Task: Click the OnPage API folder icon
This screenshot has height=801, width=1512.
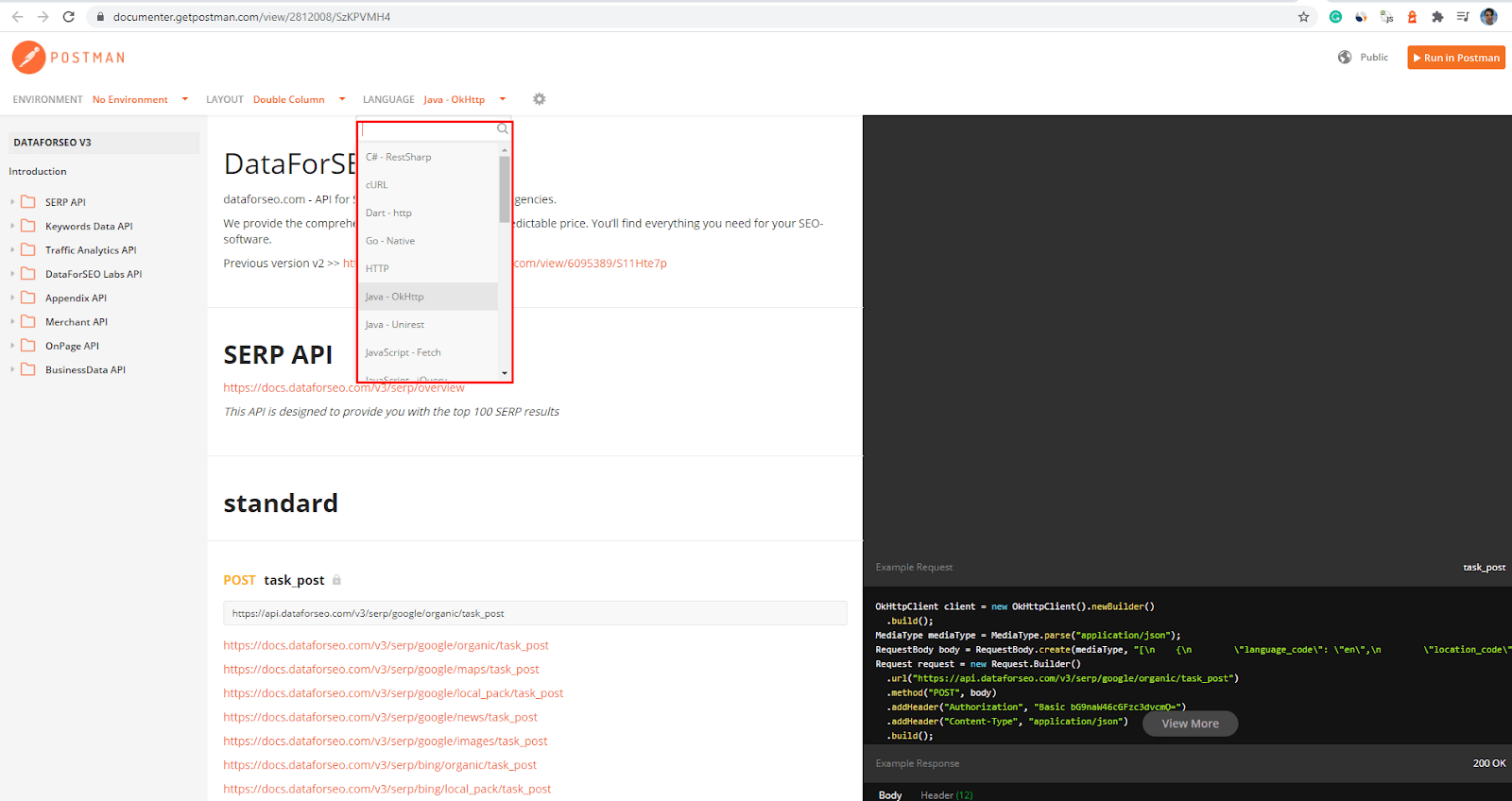Action: [x=28, y=346]
